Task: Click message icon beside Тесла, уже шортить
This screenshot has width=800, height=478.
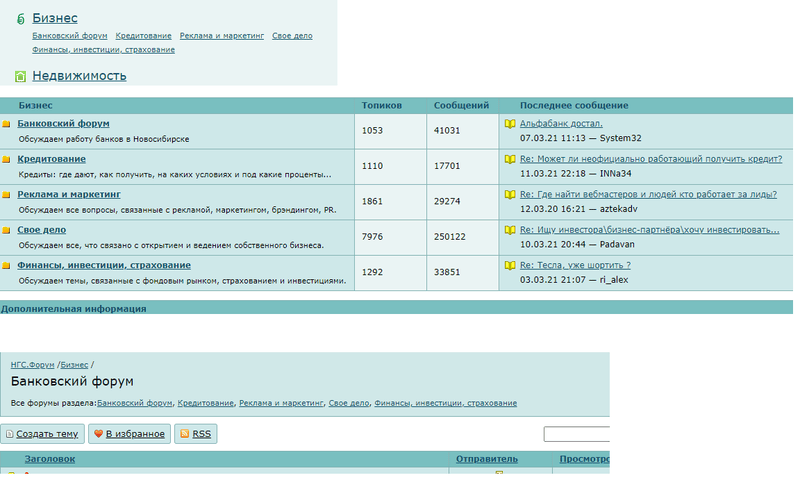Action: pos(510,266)
